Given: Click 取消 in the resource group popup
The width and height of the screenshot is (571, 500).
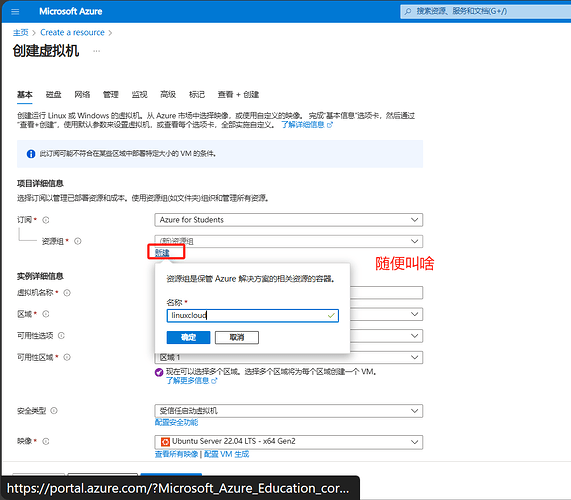Looking at the screenshot, I should pos(237,338).
